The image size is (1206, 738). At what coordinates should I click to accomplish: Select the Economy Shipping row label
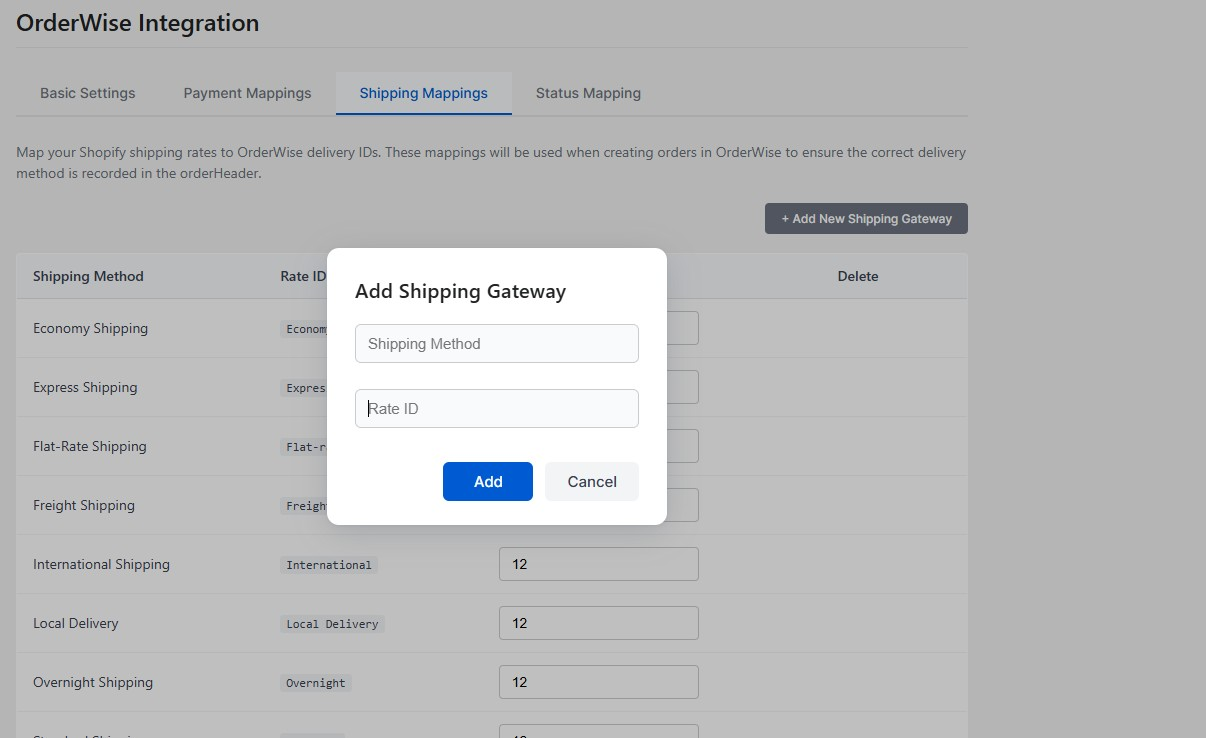[x=90, y=328]
